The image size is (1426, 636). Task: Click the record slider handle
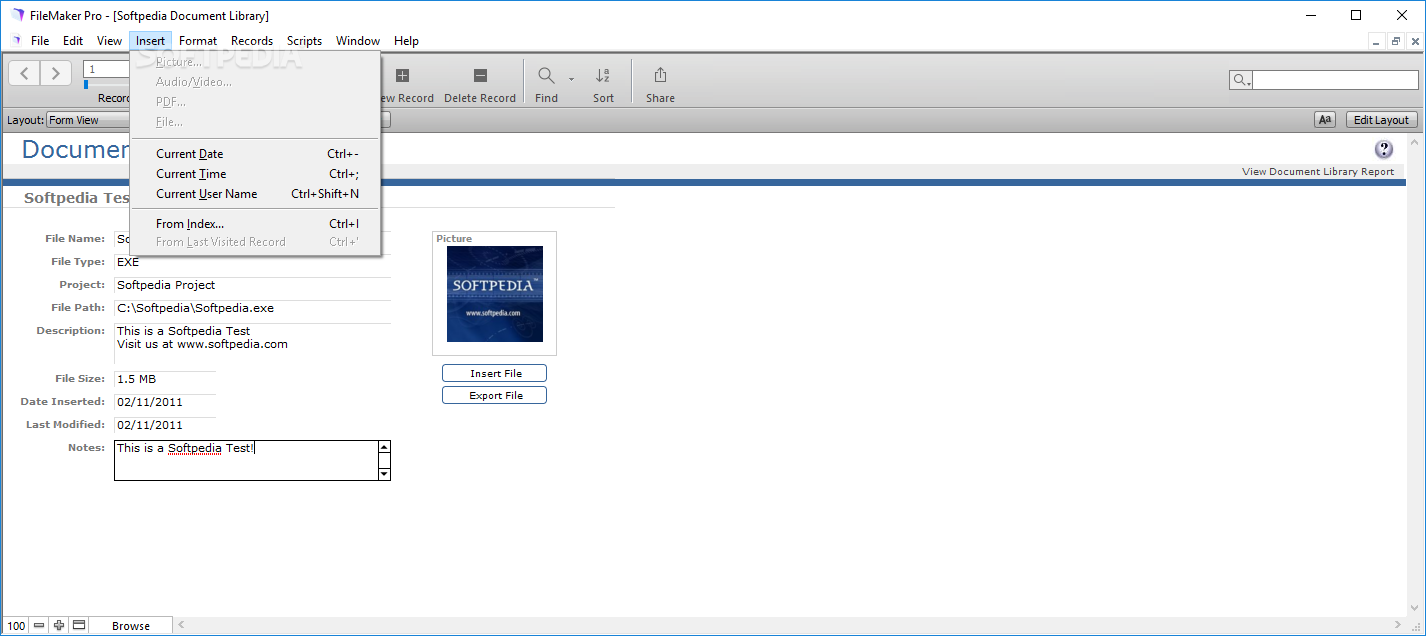(x=86, y=85)
